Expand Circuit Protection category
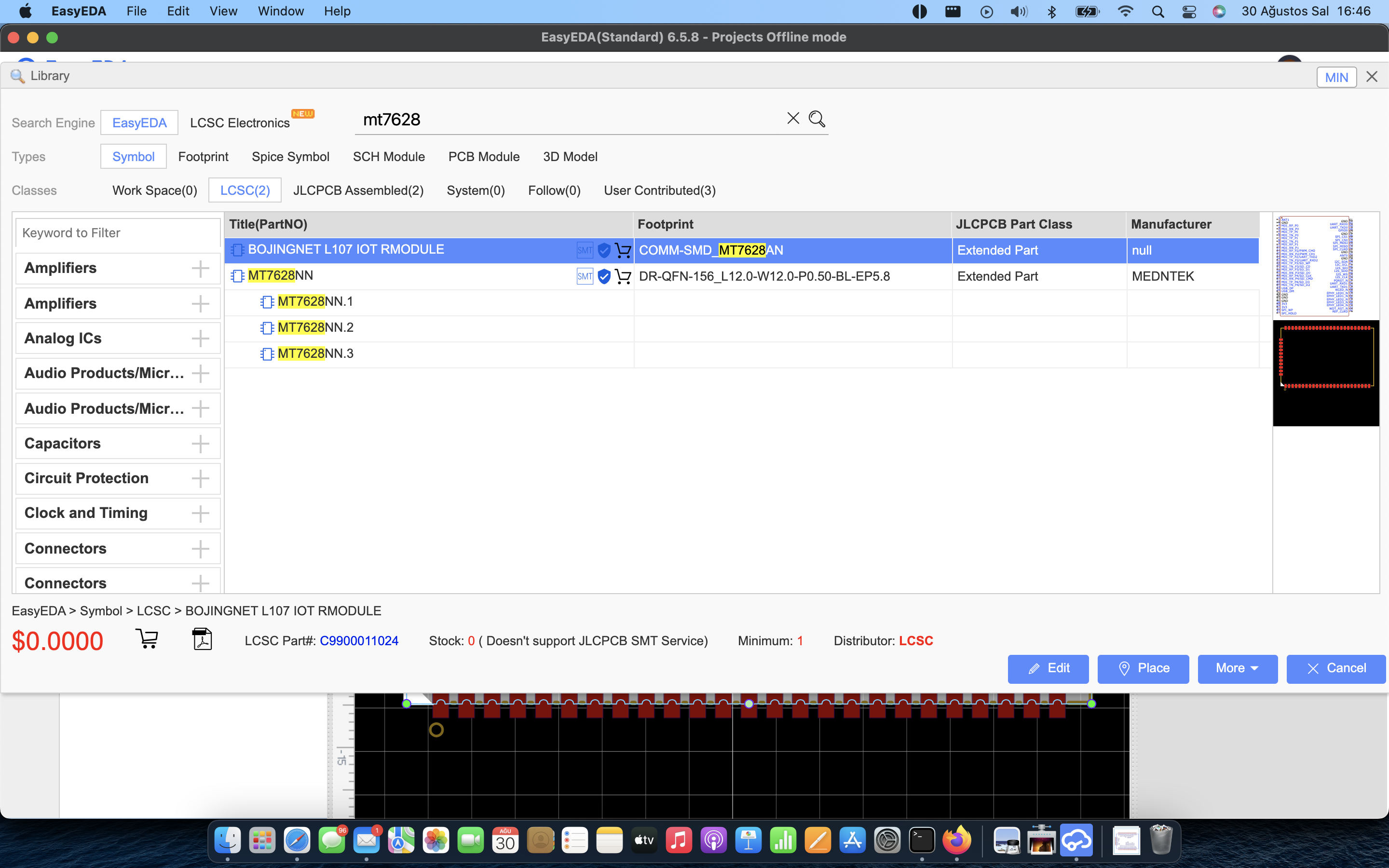The width and height of the screenshot is (1389, 868). point(200,478)
